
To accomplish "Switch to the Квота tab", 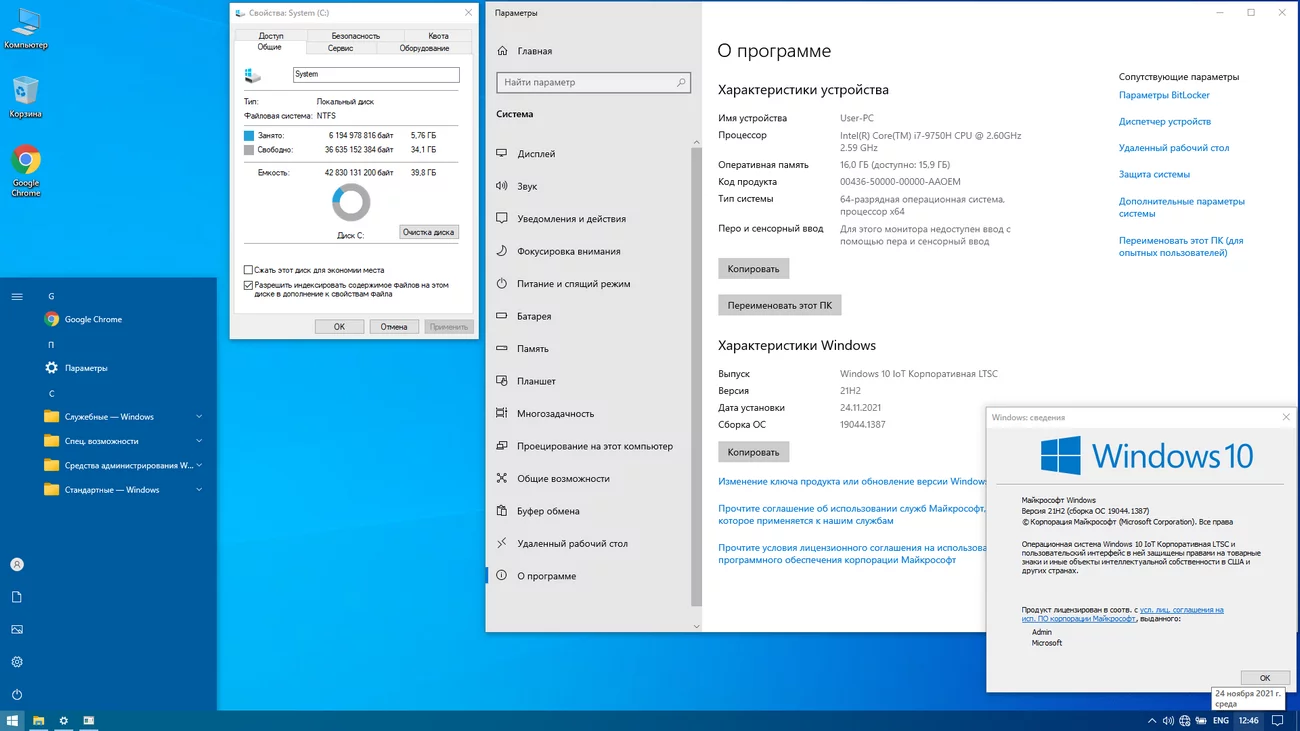I will pos(438,36).
